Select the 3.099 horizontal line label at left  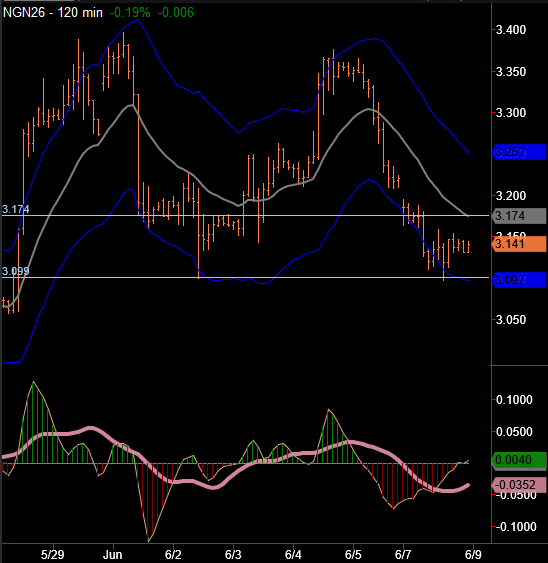pyautogui.click(x=16, y=271)
